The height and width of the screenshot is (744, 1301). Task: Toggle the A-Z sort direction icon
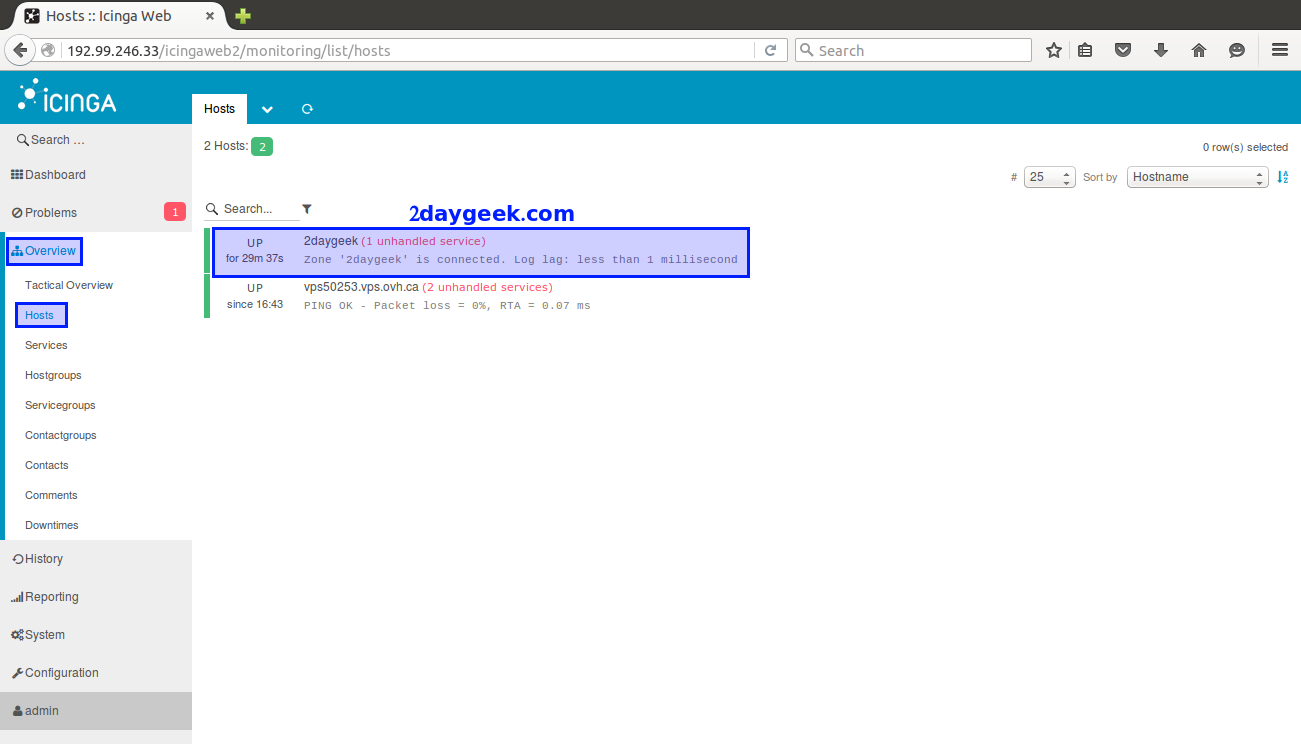coord(1283,177)
